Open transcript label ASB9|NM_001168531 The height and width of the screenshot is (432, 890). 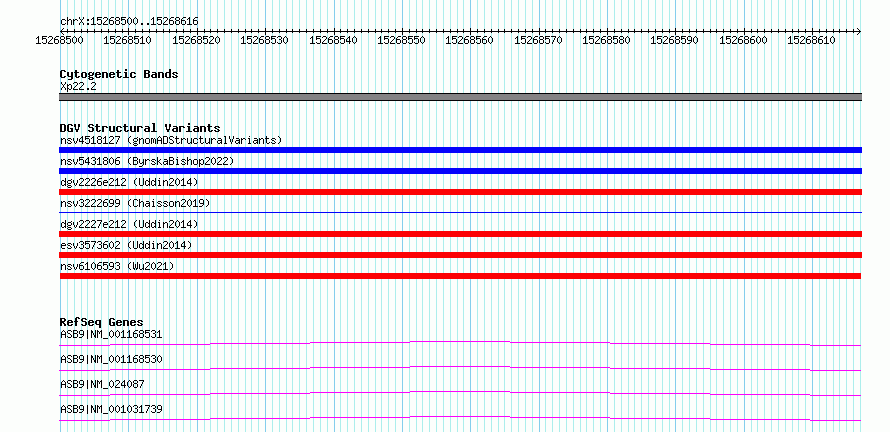click(111, 334)
